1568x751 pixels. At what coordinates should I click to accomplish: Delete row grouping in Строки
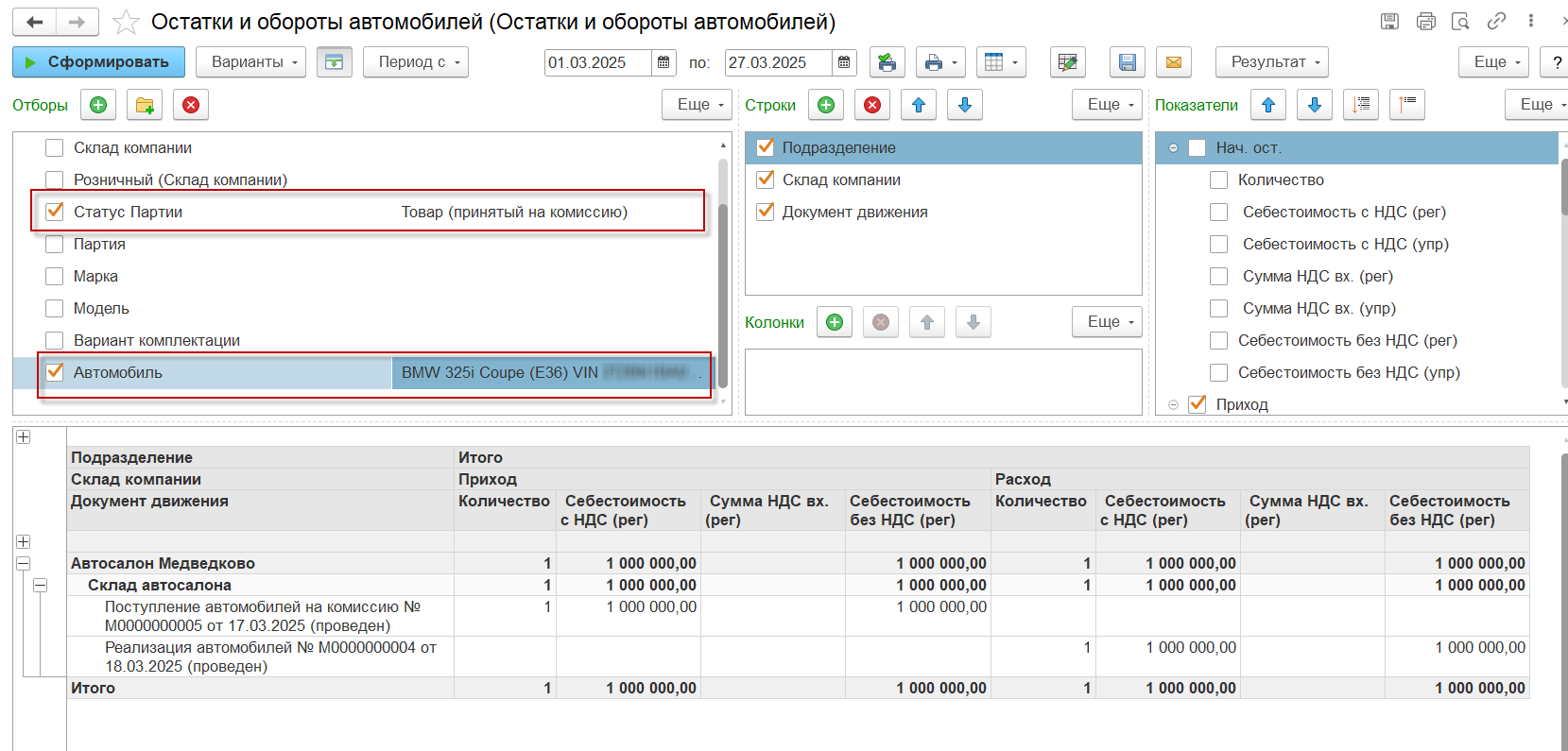(872, 105)
